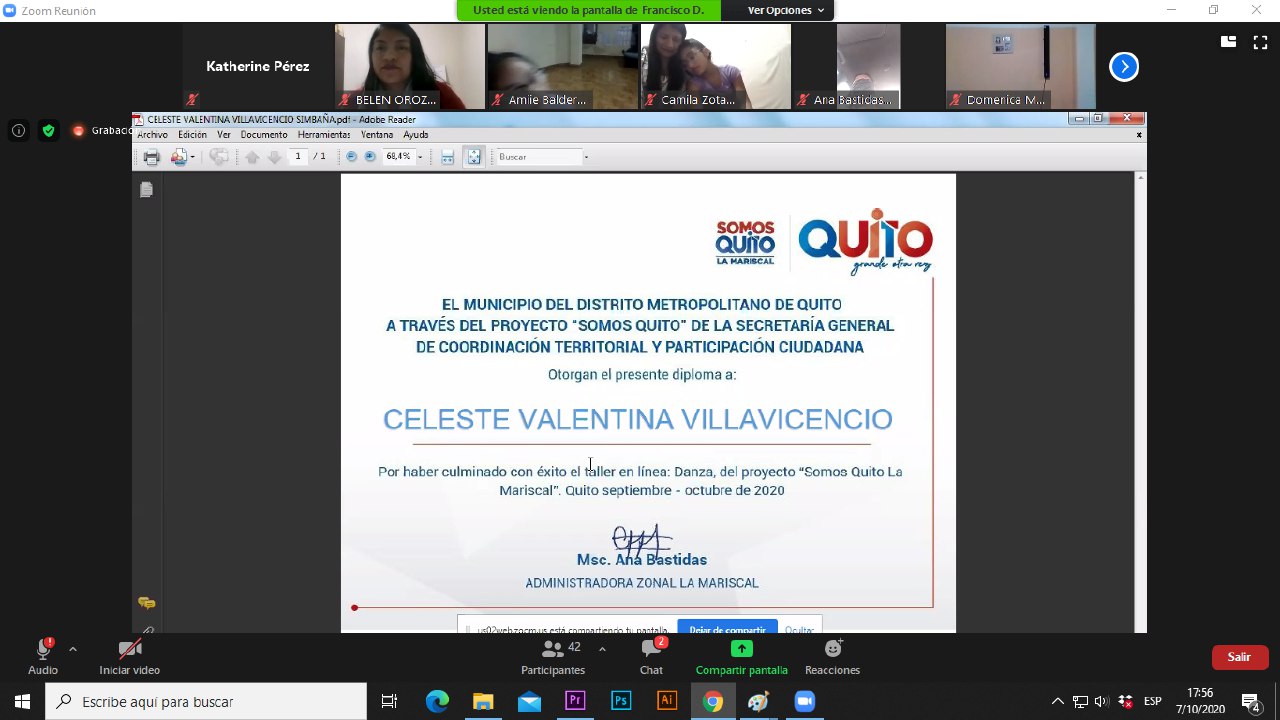Expand audio options caret
Image resolution: width=1280 pixels, height=720 pixels.
click(x=72, y=649)
